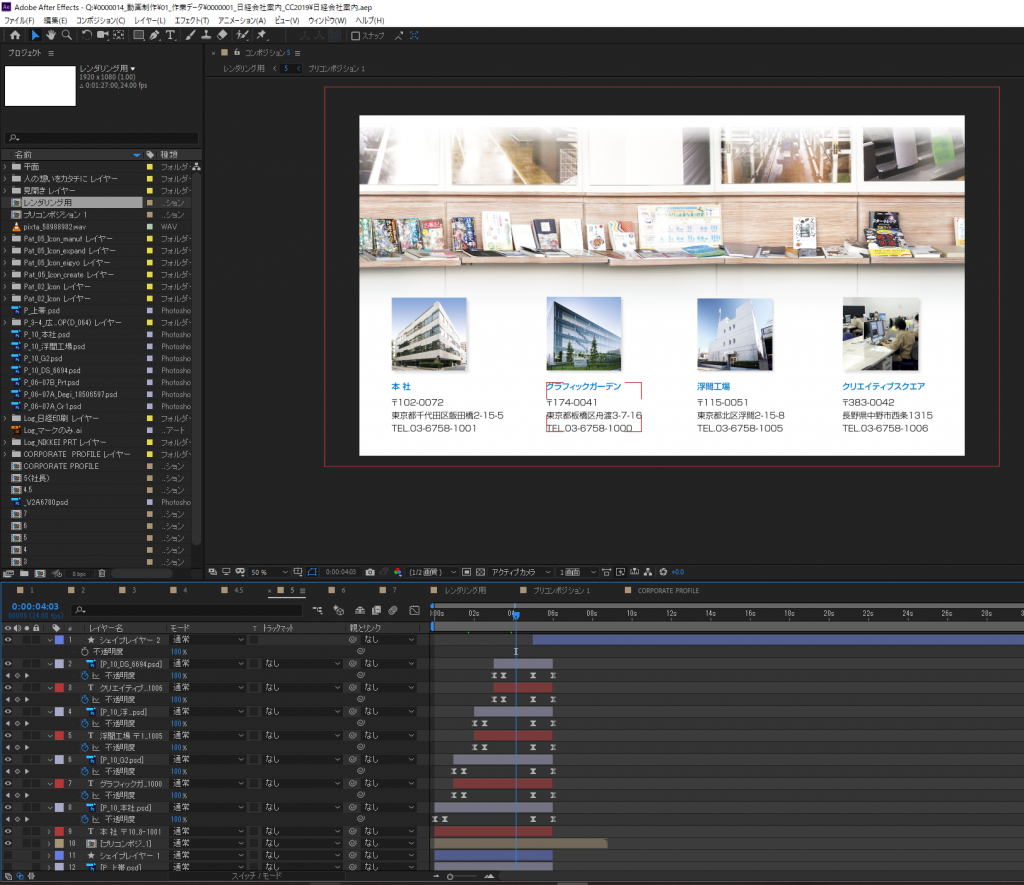Select the Brush tool
Image resolution: width=1024 pixels, height=885 pixels.
tap(190, 35)
